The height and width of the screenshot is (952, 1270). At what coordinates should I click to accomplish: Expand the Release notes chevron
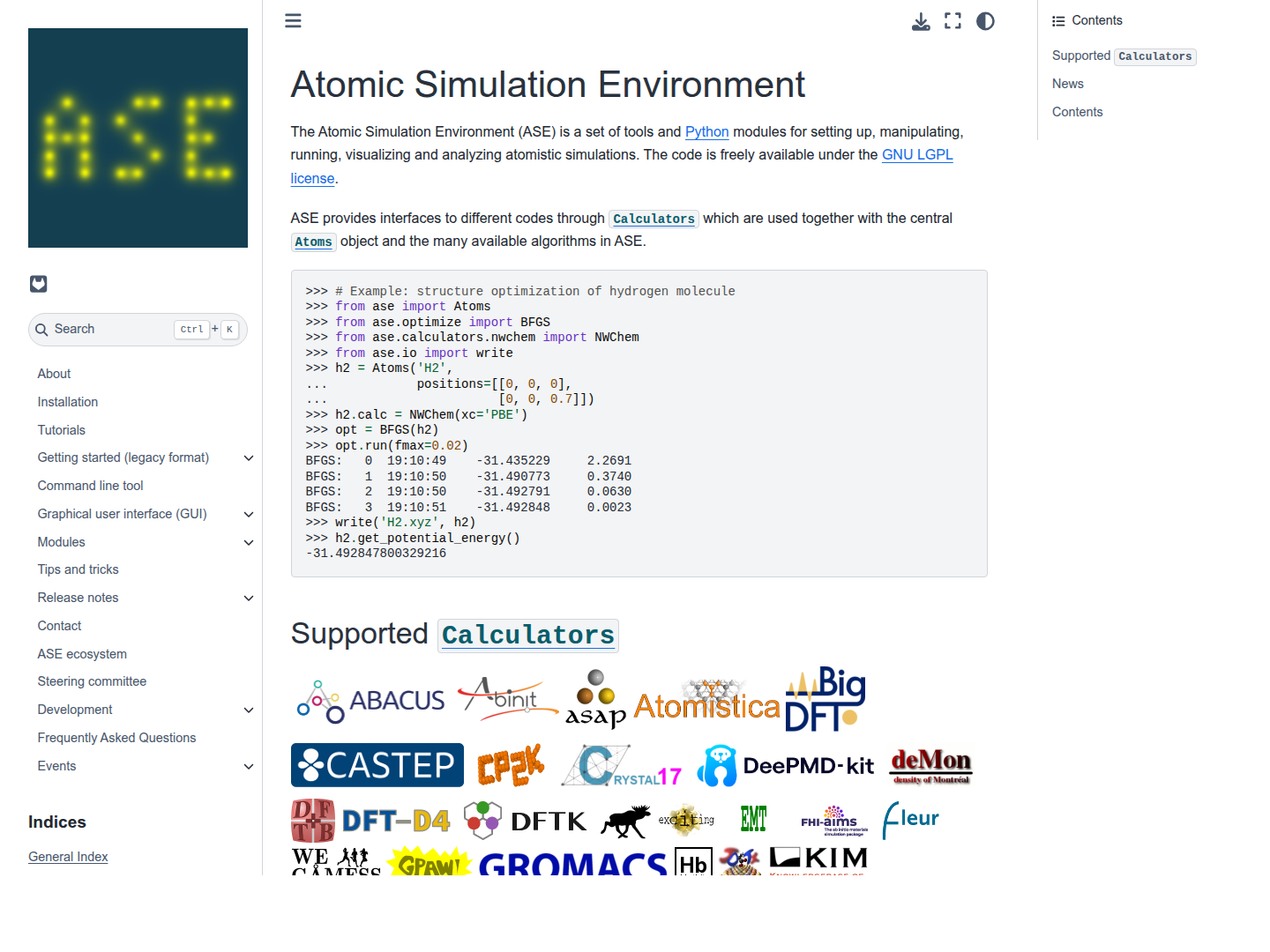pos(249,599)
